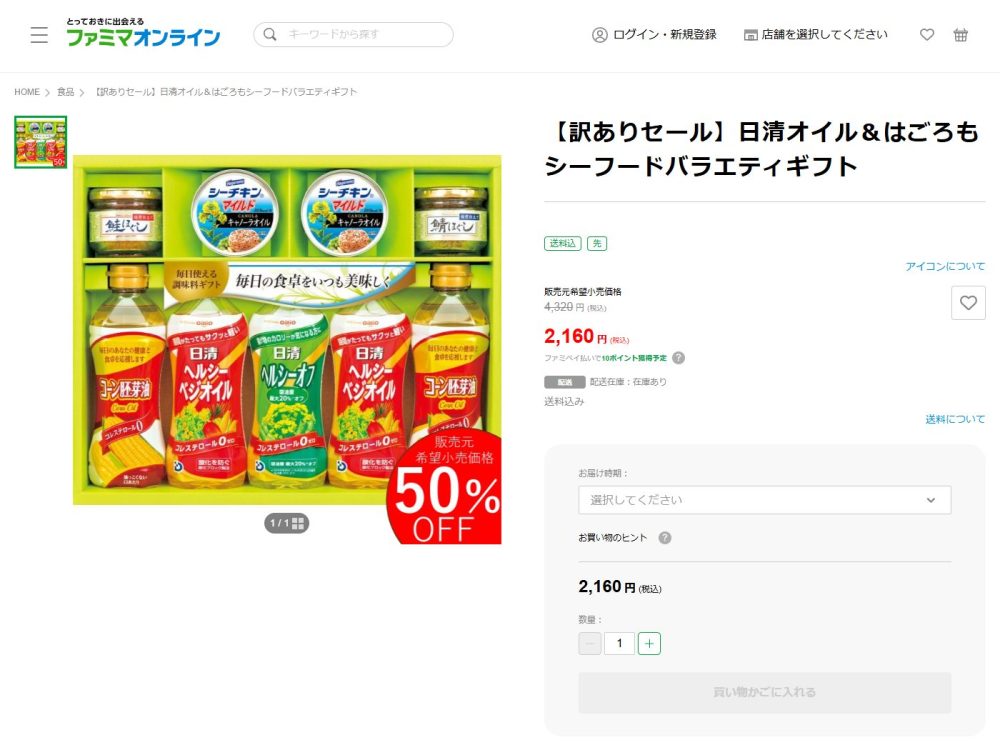This screenshot has height=750, width=1000.
Task: Click 買い物かごに入れる button
Action: (764, 692)
